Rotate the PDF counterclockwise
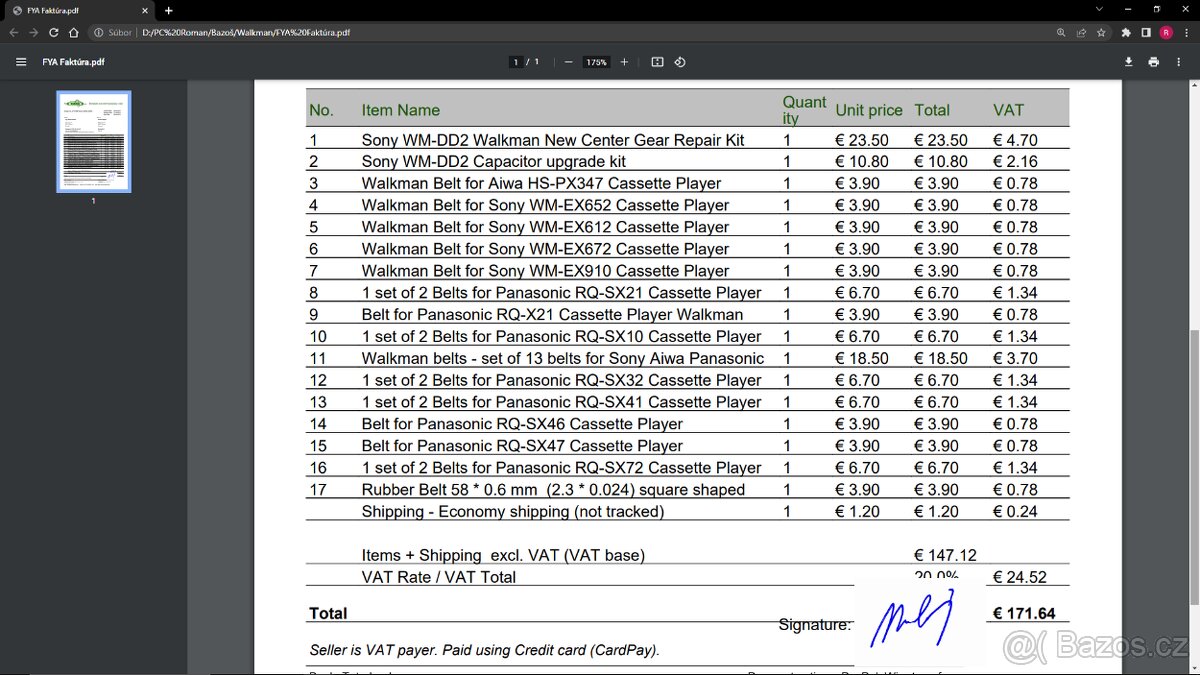The width and height of the screenshot is (1200, 675). (x=680, y=62)
